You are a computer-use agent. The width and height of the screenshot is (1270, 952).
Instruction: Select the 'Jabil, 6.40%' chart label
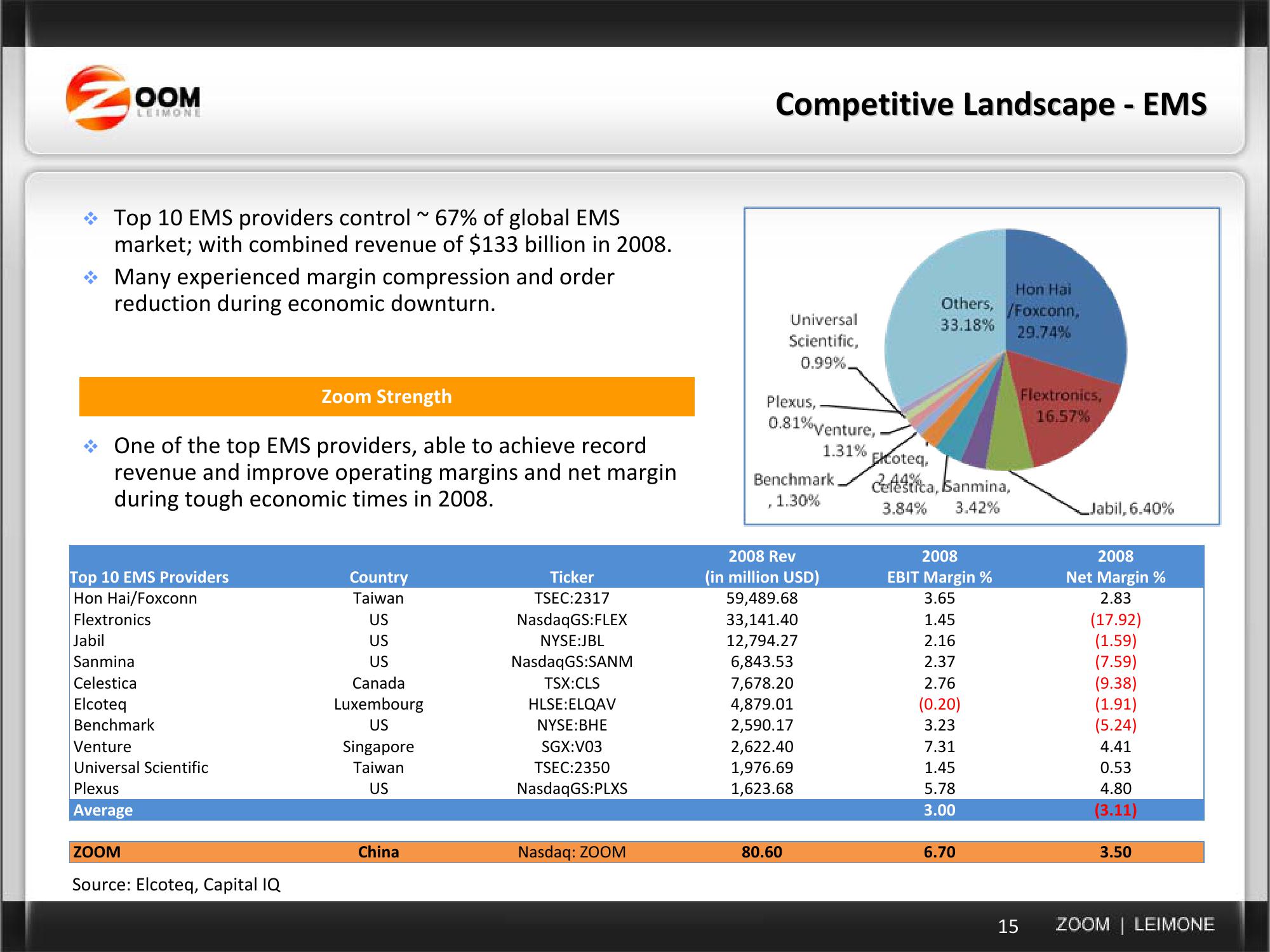click(x=1132, y=508)
